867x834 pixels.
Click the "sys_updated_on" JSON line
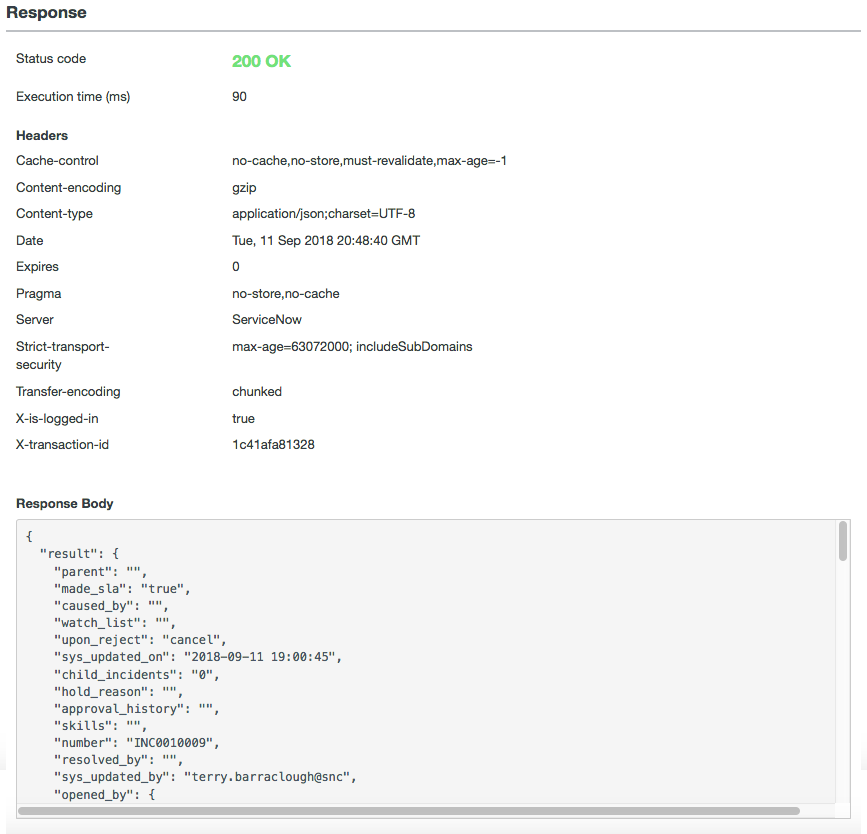tap(197, 657)
